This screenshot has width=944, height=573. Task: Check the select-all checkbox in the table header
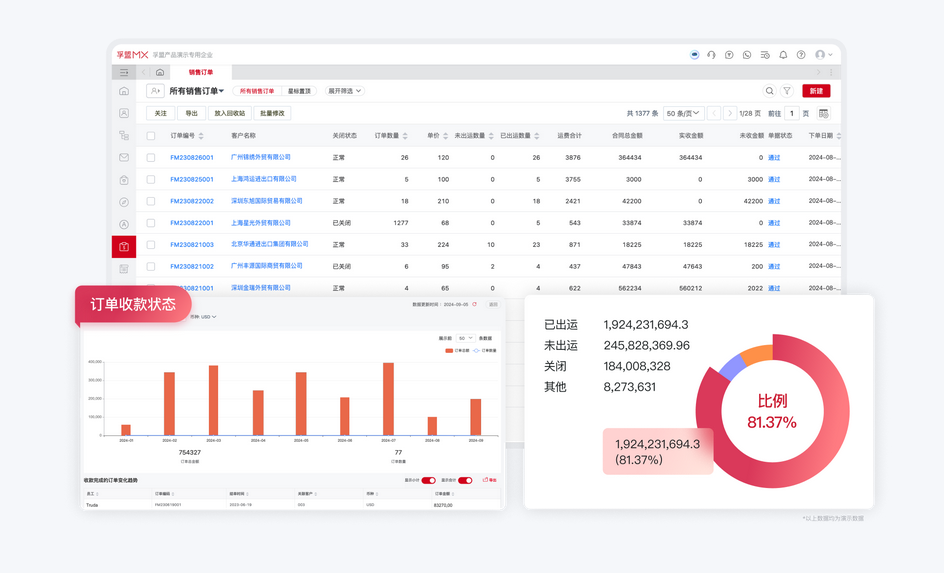point(151,136)
